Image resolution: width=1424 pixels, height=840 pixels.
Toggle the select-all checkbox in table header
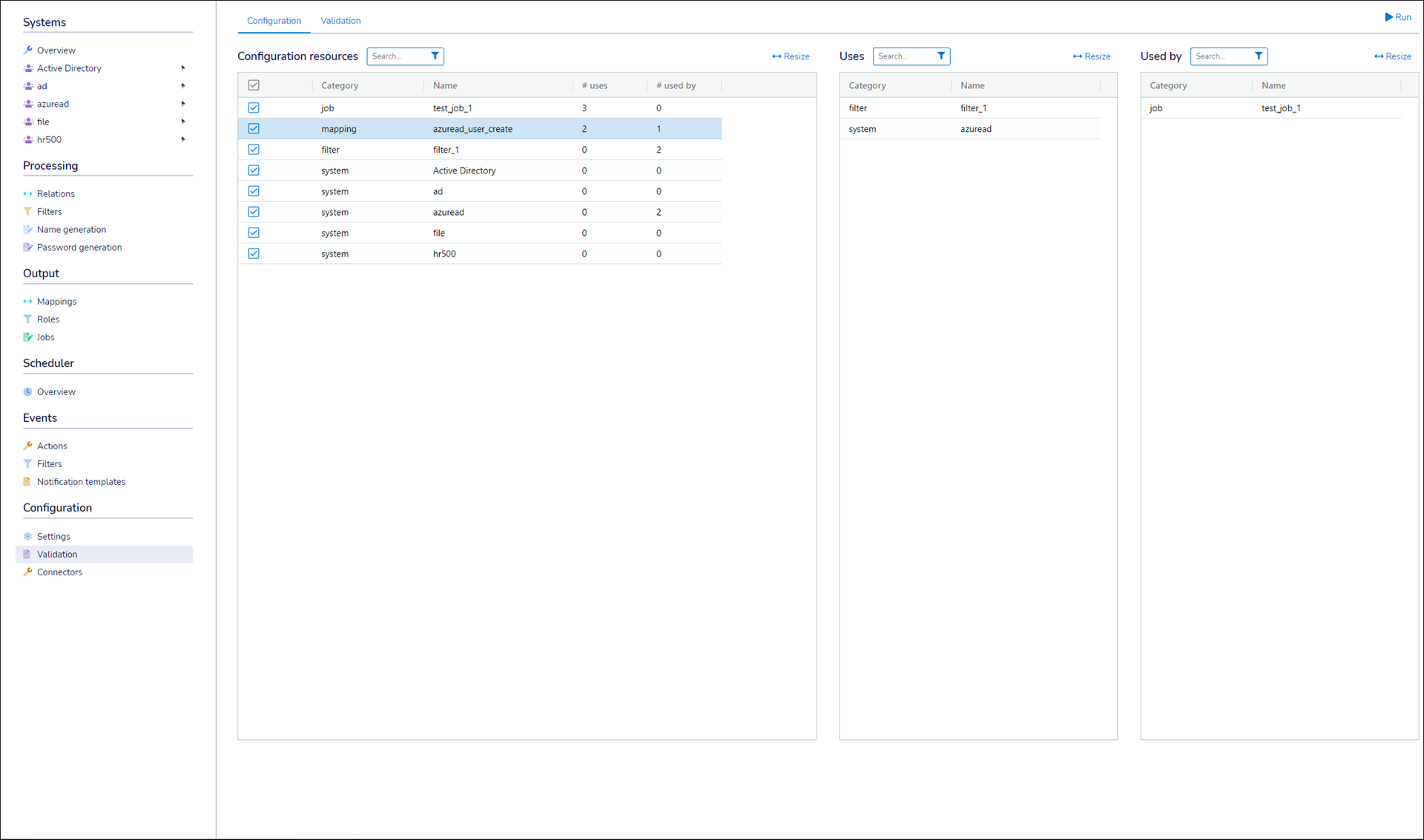[x=254, y=85]
